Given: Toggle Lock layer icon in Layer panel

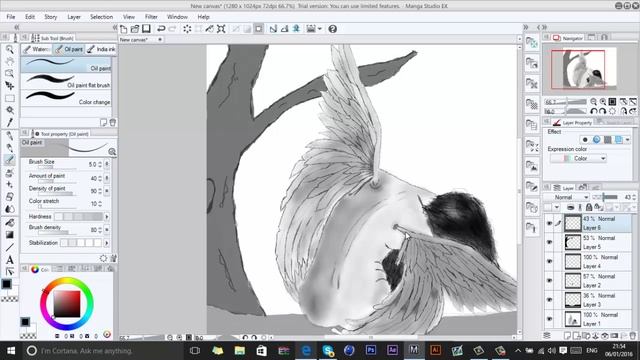Looking at the screenshot, I should point(589,207).
